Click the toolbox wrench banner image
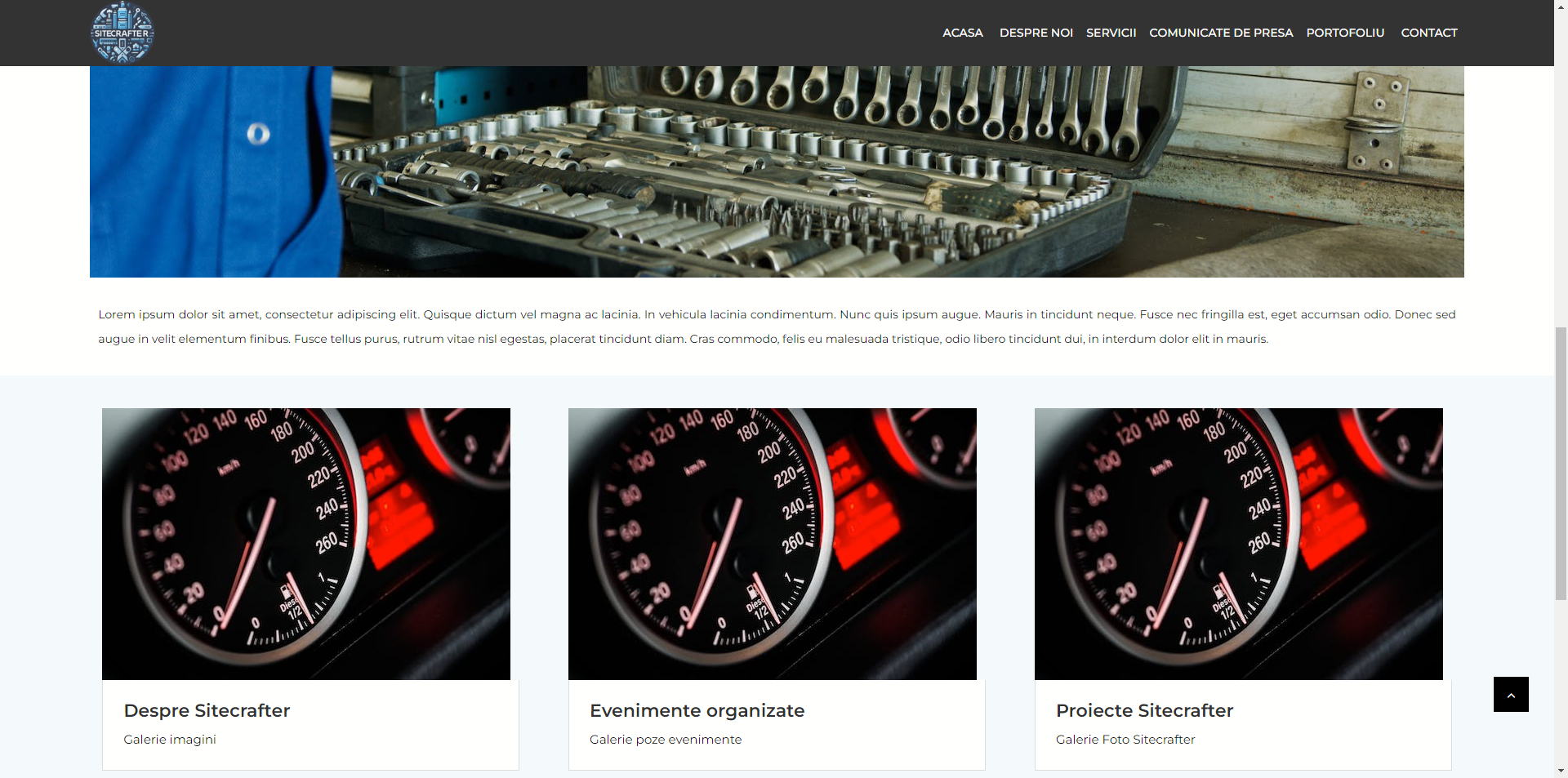Viewport: 1568px width, 778px height. 776,171
